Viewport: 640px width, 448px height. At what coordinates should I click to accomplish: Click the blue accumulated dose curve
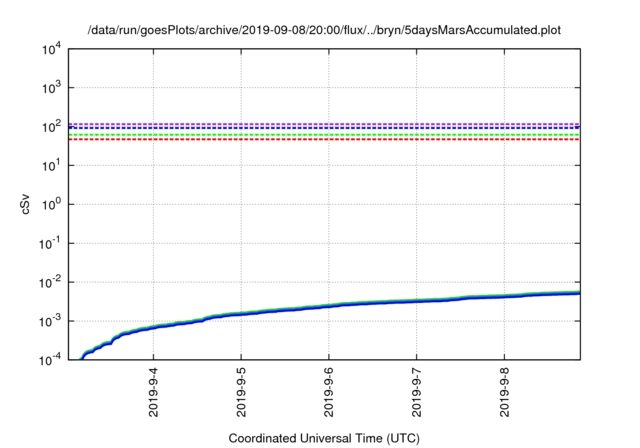[329, 306]
